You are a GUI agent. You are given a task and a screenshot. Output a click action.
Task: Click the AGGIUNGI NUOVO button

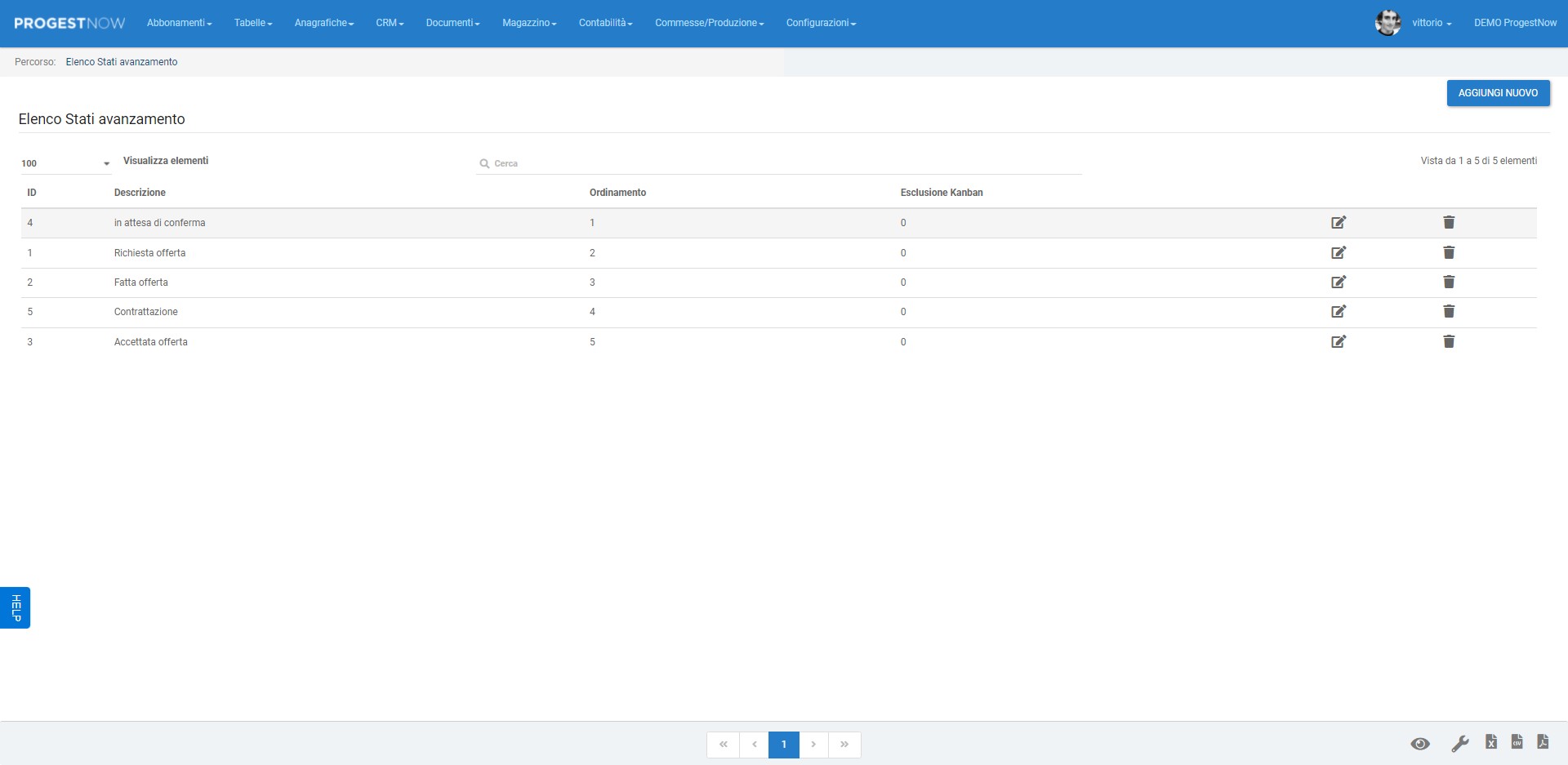[x=1498, y=93]
